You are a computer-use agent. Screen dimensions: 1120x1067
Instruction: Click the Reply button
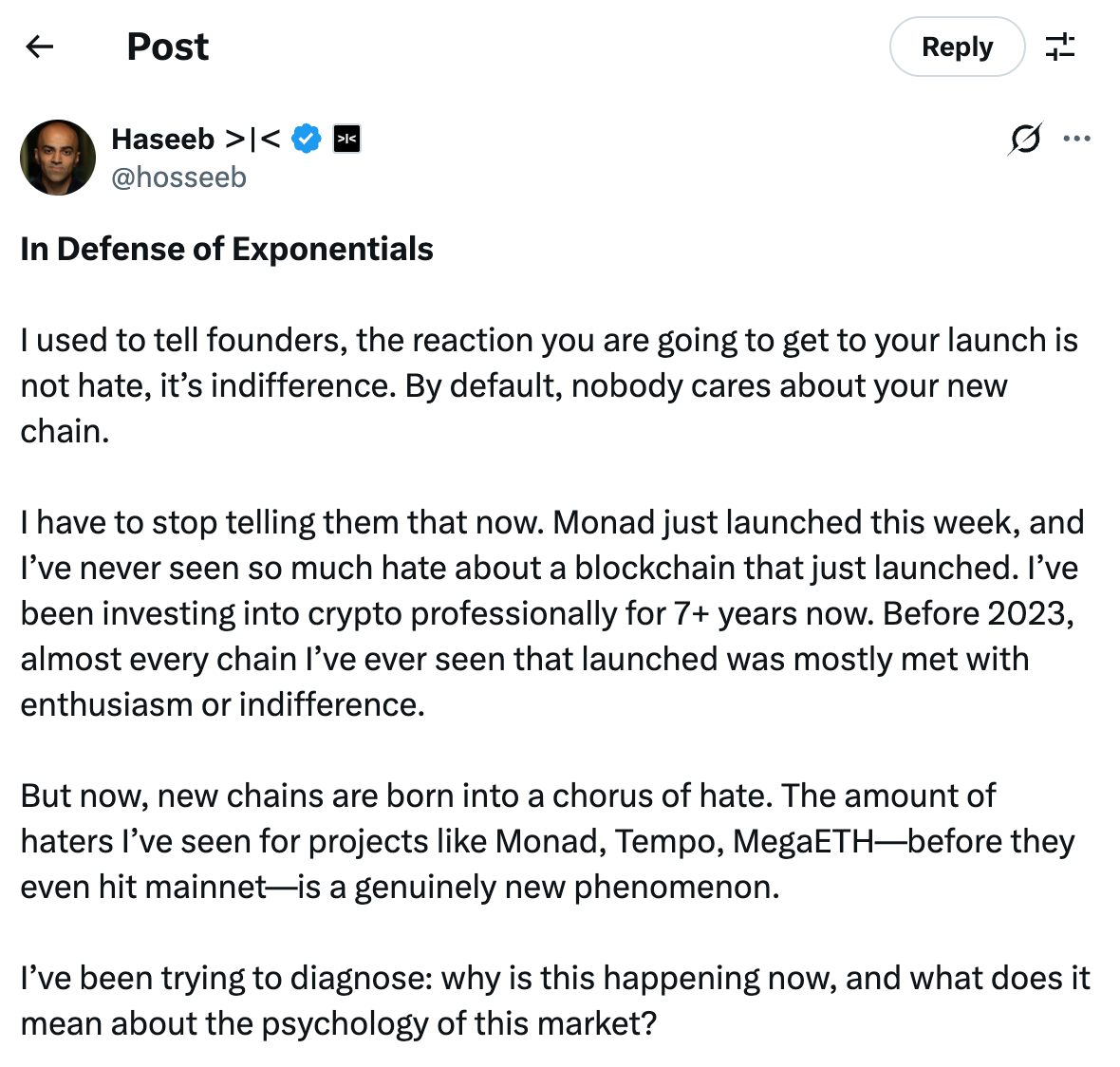point(957,47)
